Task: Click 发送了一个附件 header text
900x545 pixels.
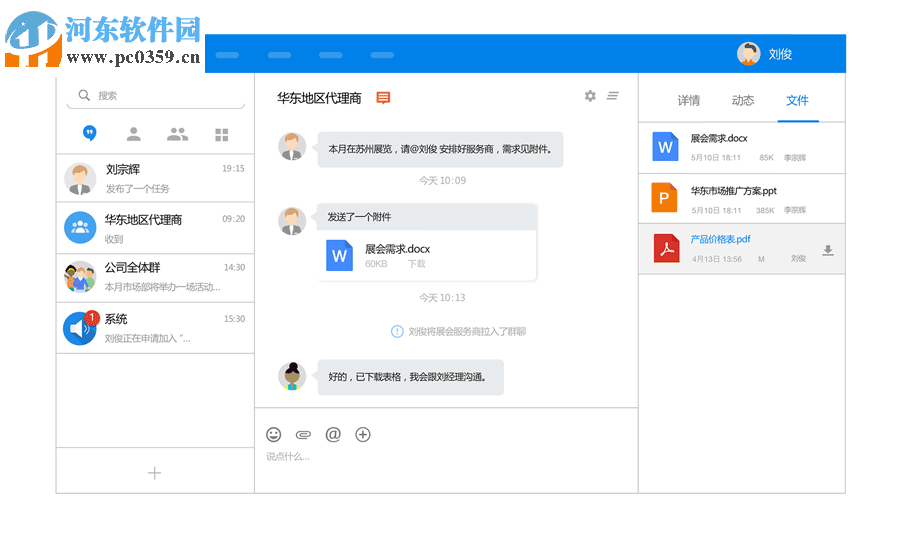Action: [359, 217]
